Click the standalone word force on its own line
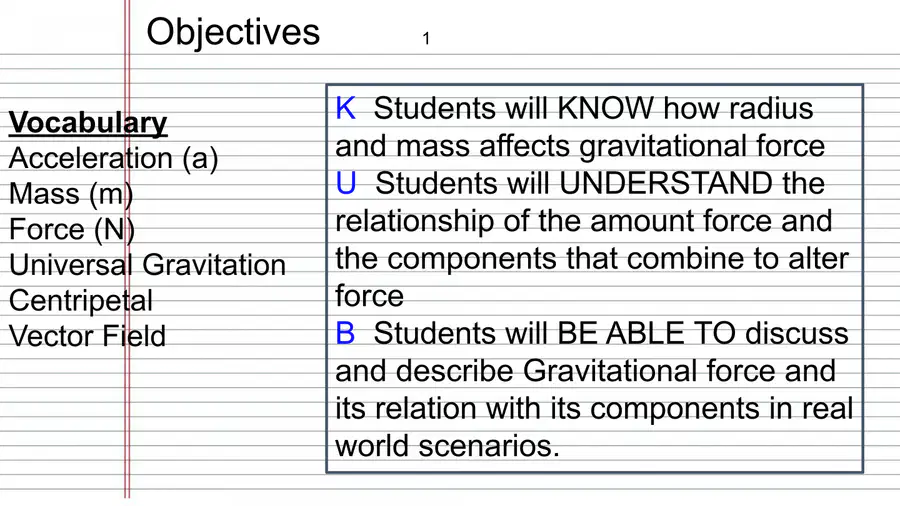Viewport: 900px width, 506px height. [370, 296]
